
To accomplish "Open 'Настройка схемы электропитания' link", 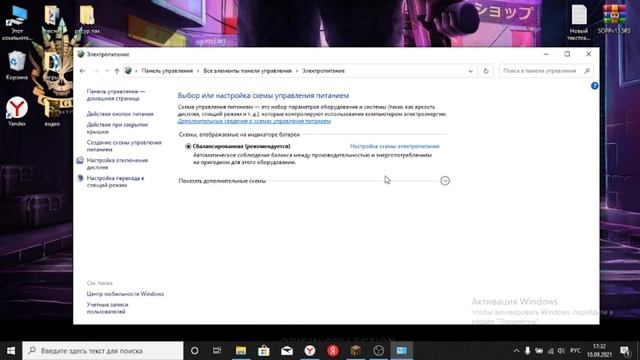I will pos(395,146).
